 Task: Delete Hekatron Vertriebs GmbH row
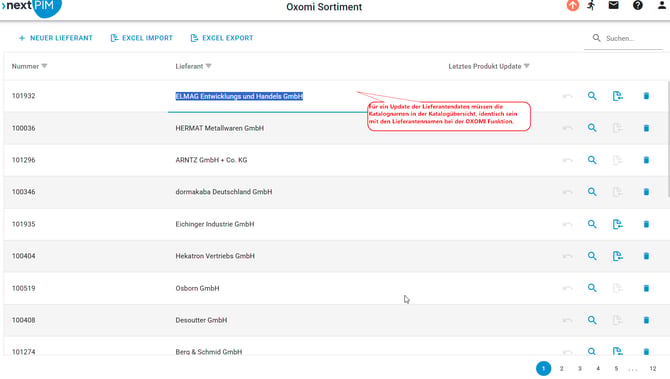point(646,256)
